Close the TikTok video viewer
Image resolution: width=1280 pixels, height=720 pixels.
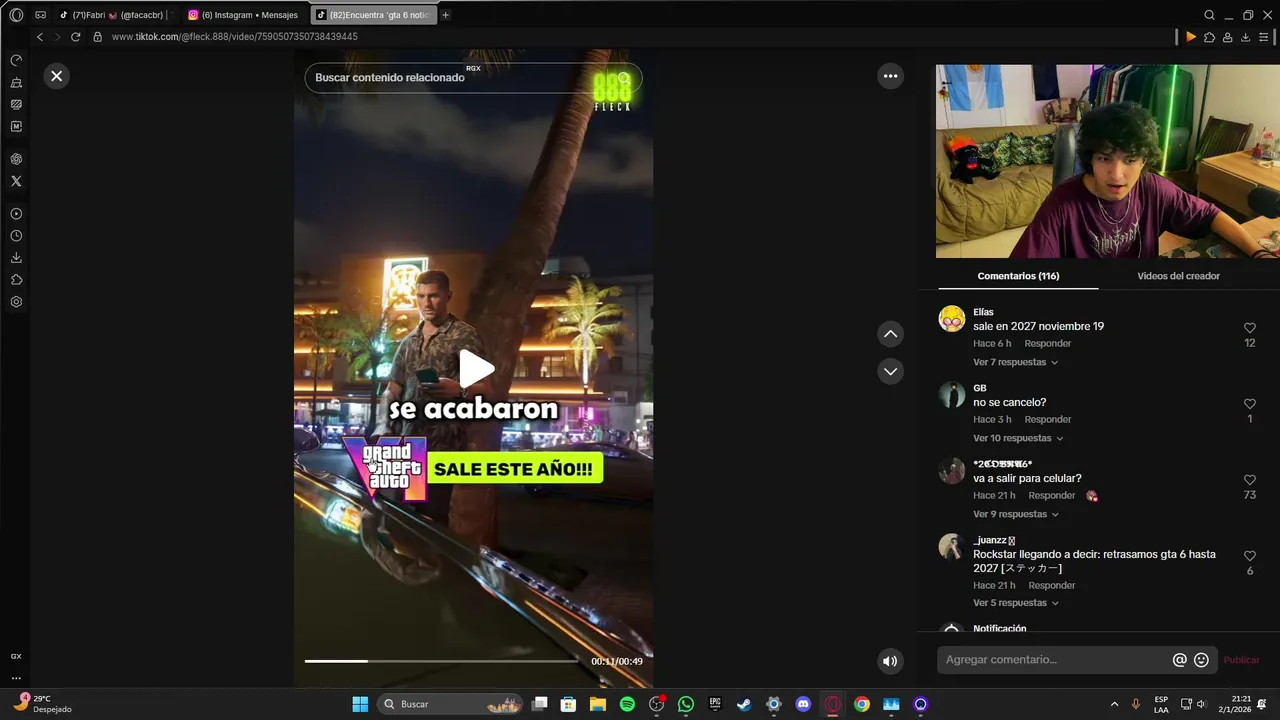pos(57,76)
